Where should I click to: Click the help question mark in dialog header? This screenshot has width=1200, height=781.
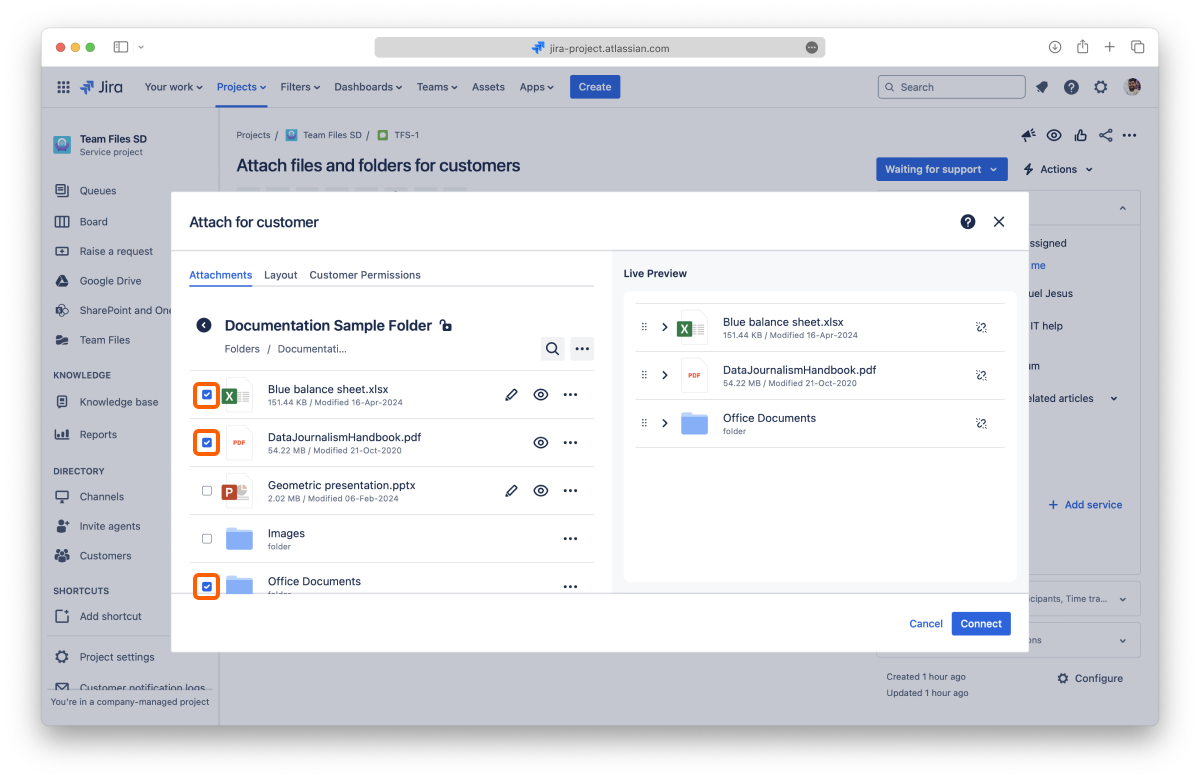[967, 222]
